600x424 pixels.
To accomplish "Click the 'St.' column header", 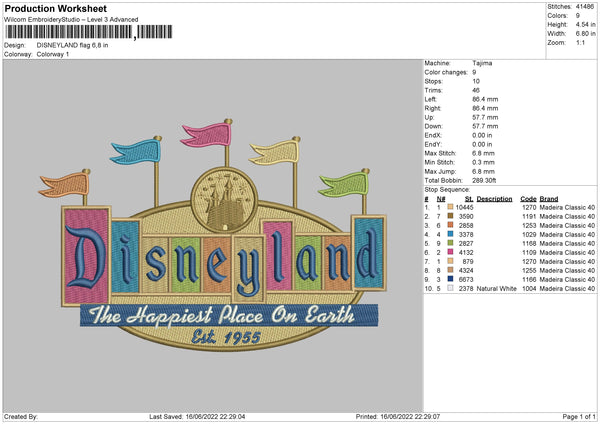I will [x=469, y=199].
